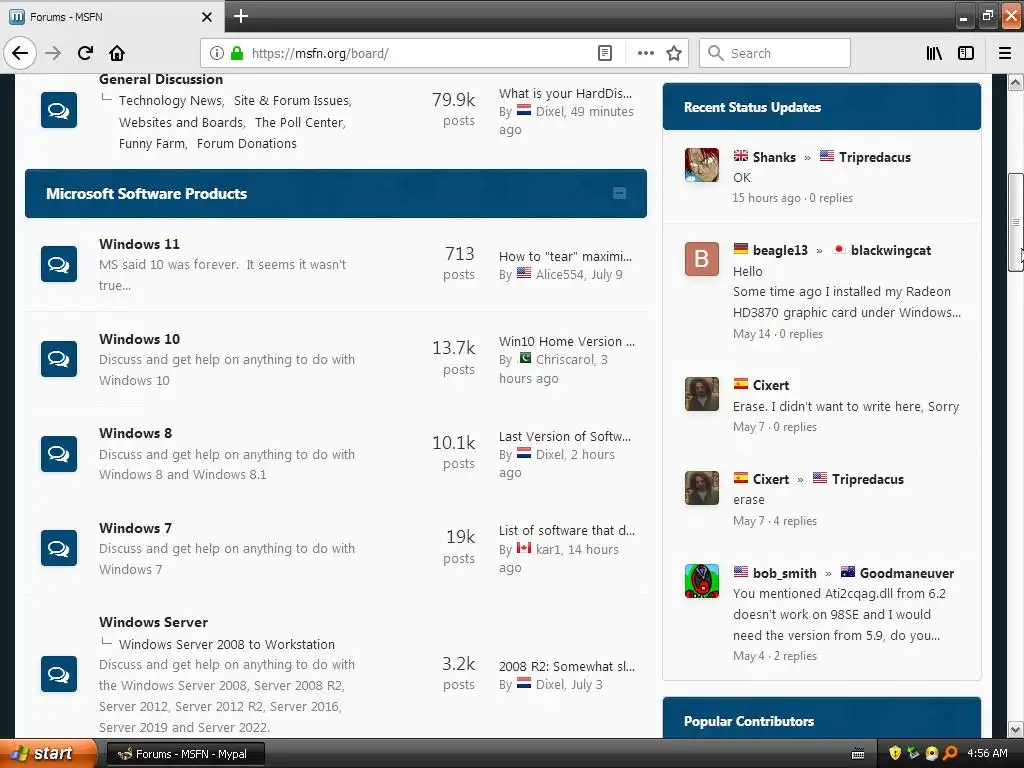The height and width of the screenshot is (768, 1024).
Task: Open the Windows 10 forum link
Action: pos(139,339)
